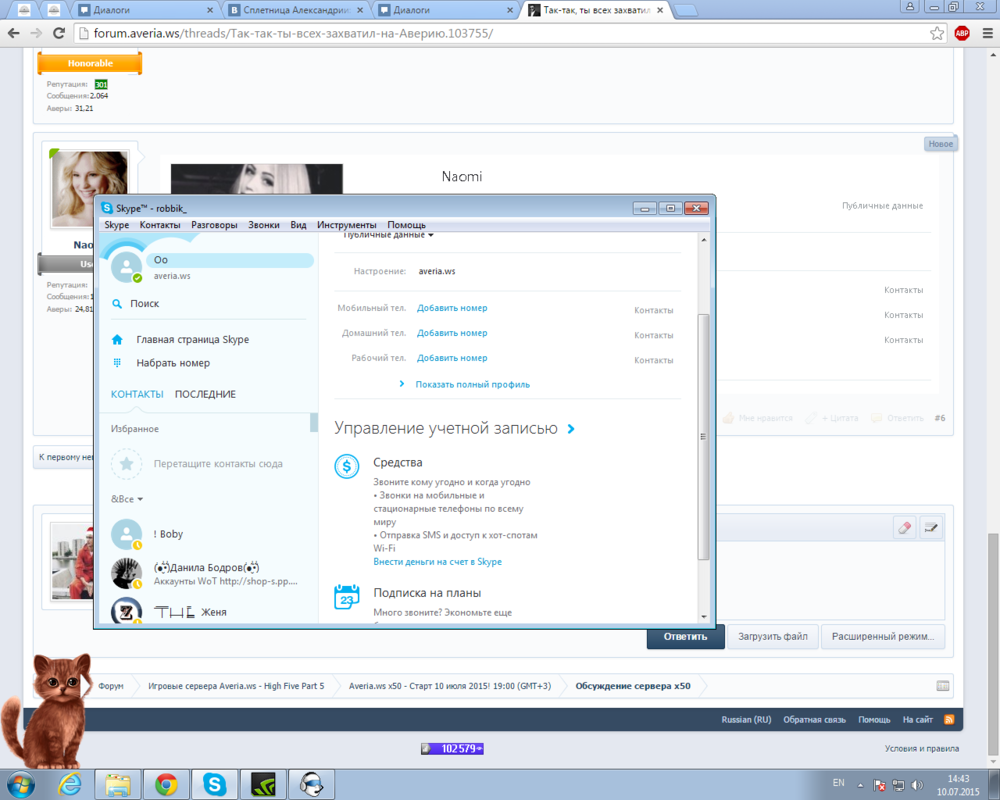This screenshot has width=1000, height=800.
Task: Open the Звонки menu in Skype
Action: [264, 225]
